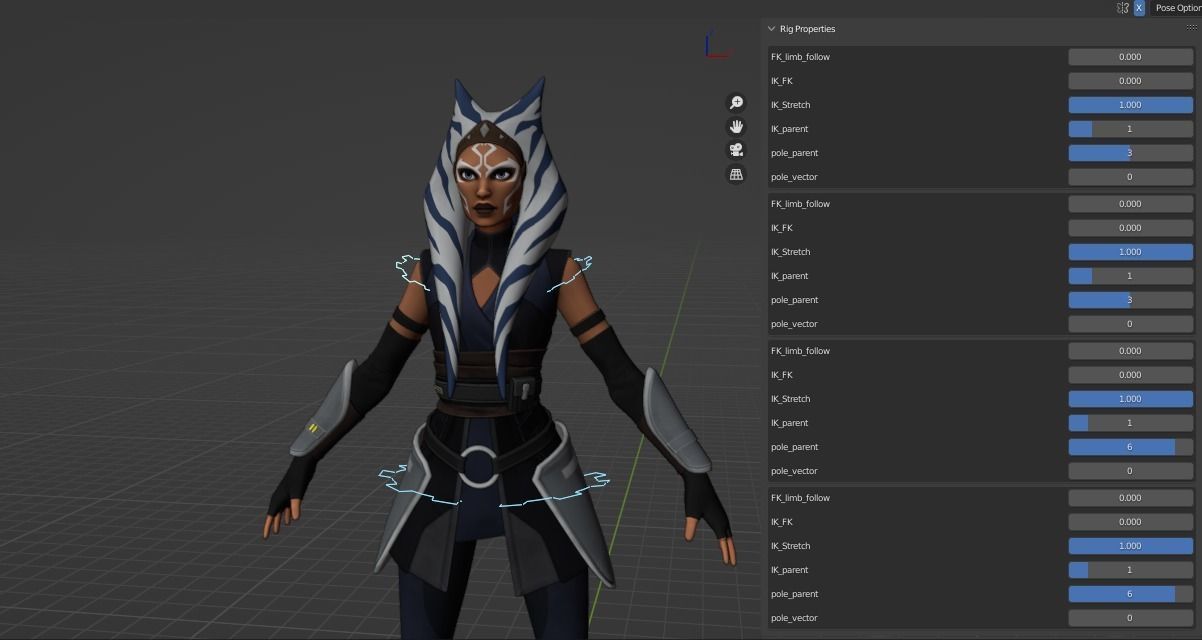Viewport: 1202px width, 640px height.
Task: Click pole_parent field in the bottom group
Action: [x=1130, y=594]
